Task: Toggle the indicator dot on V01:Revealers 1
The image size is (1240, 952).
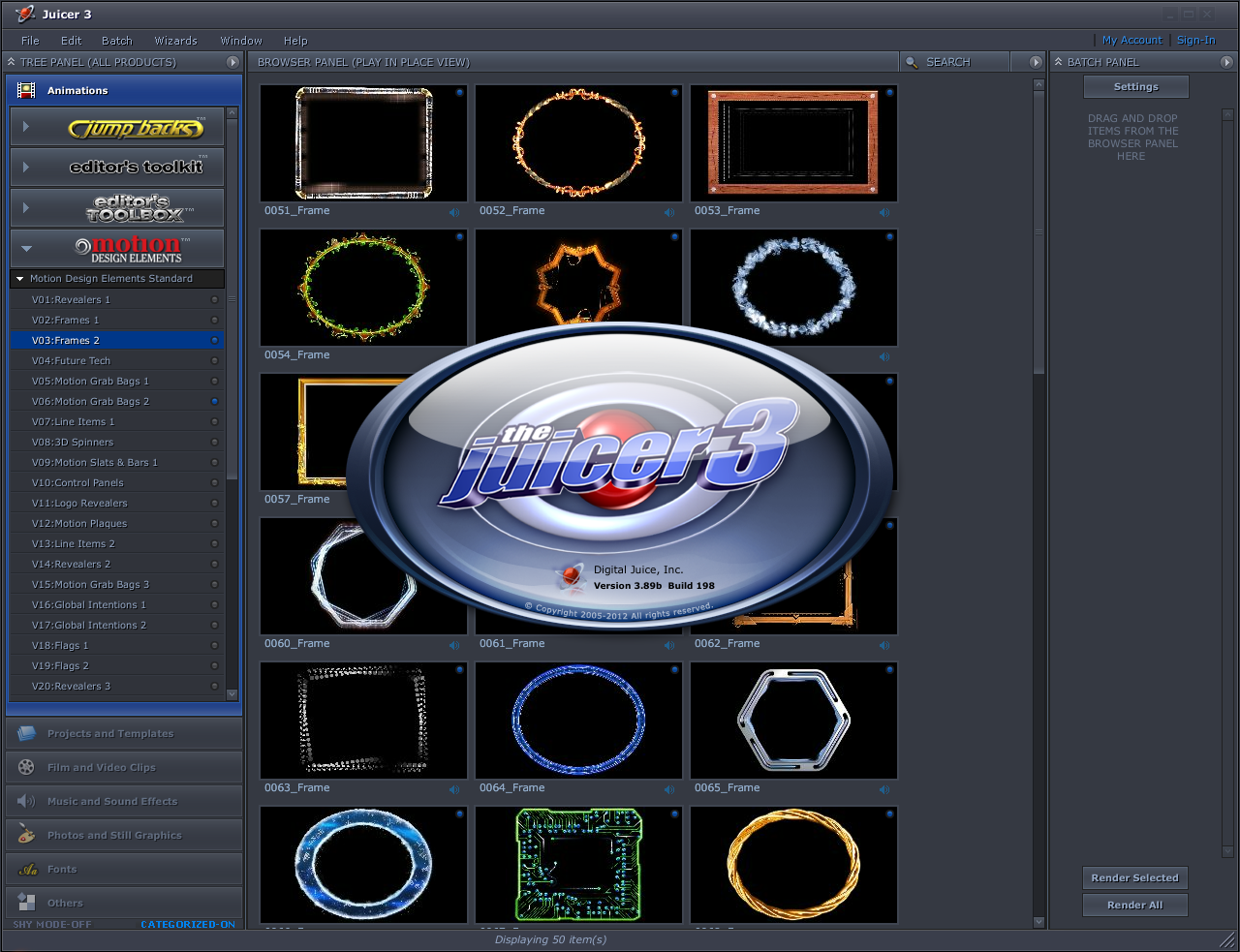Action: [x=214, y=299]
